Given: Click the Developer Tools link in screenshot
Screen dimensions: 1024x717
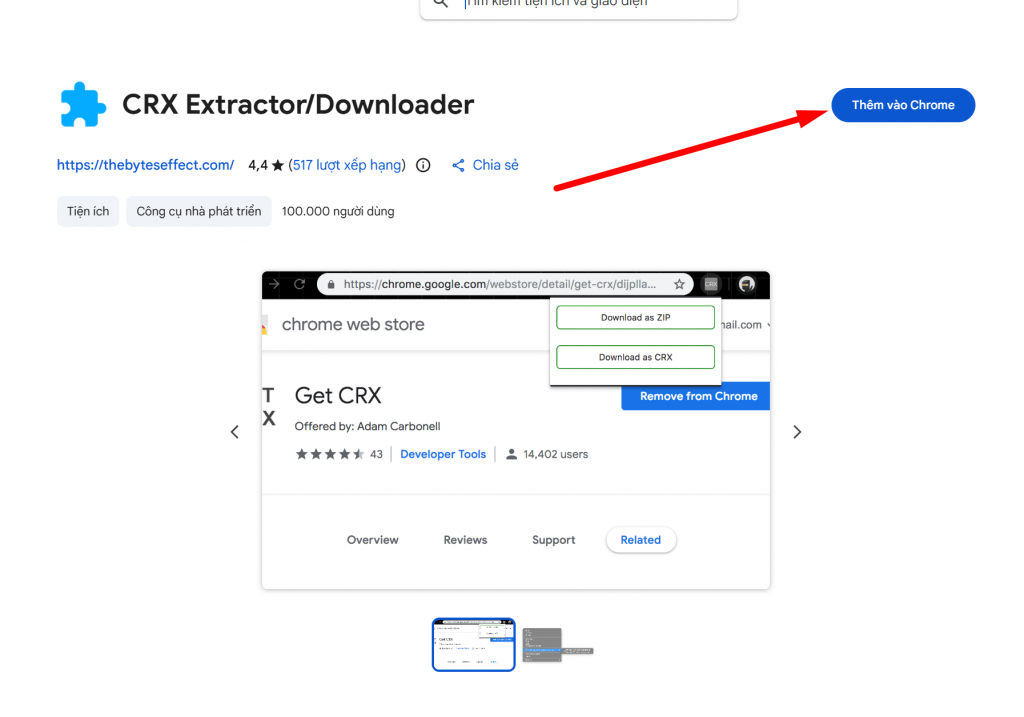Looking at the screenshot, I should point(443,454).
